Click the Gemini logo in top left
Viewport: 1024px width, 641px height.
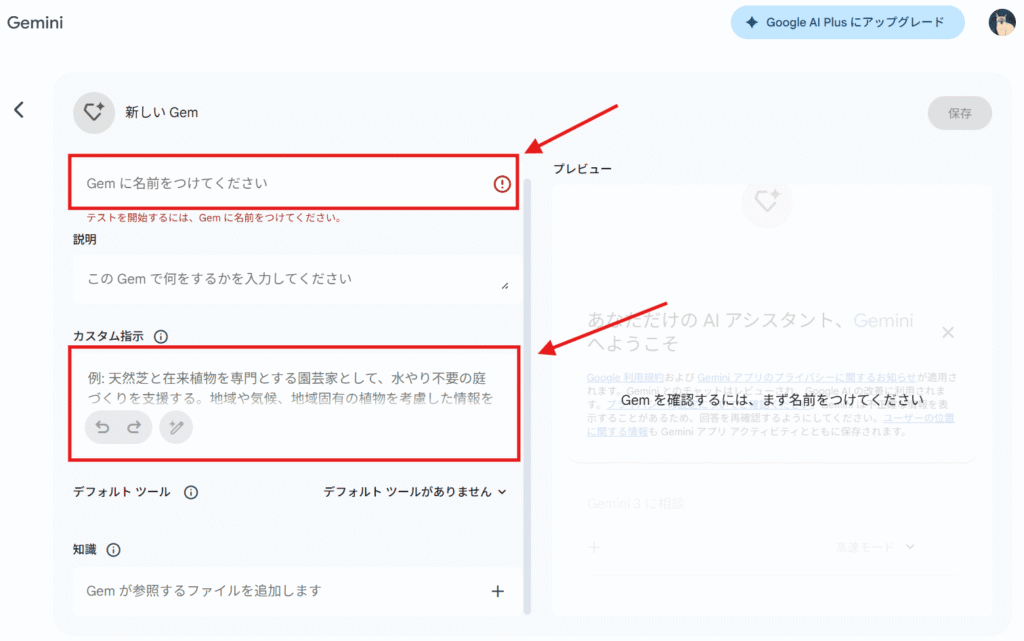pyautogui.click(x=35, y=21)
